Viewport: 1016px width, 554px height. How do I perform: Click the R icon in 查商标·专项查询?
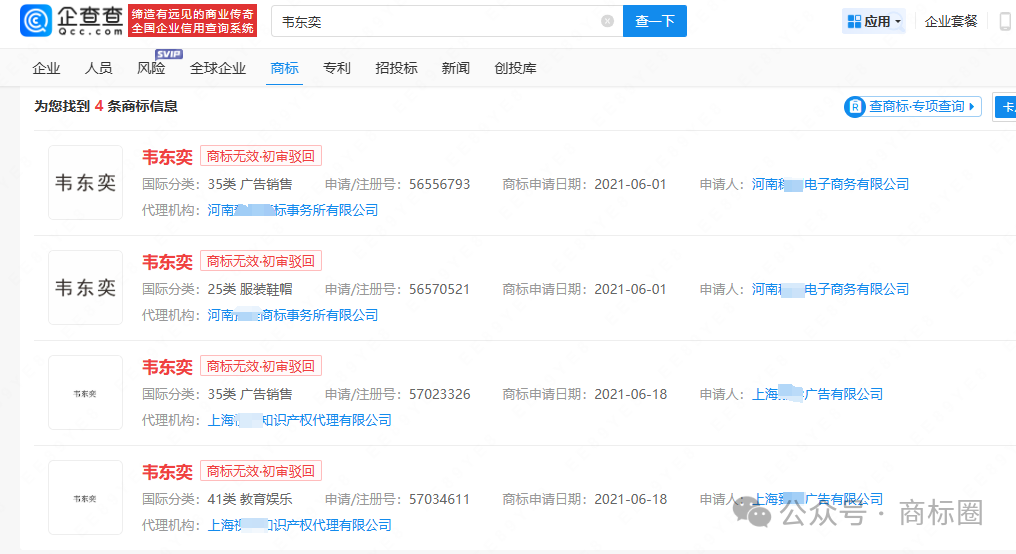(x=855, y=106)
